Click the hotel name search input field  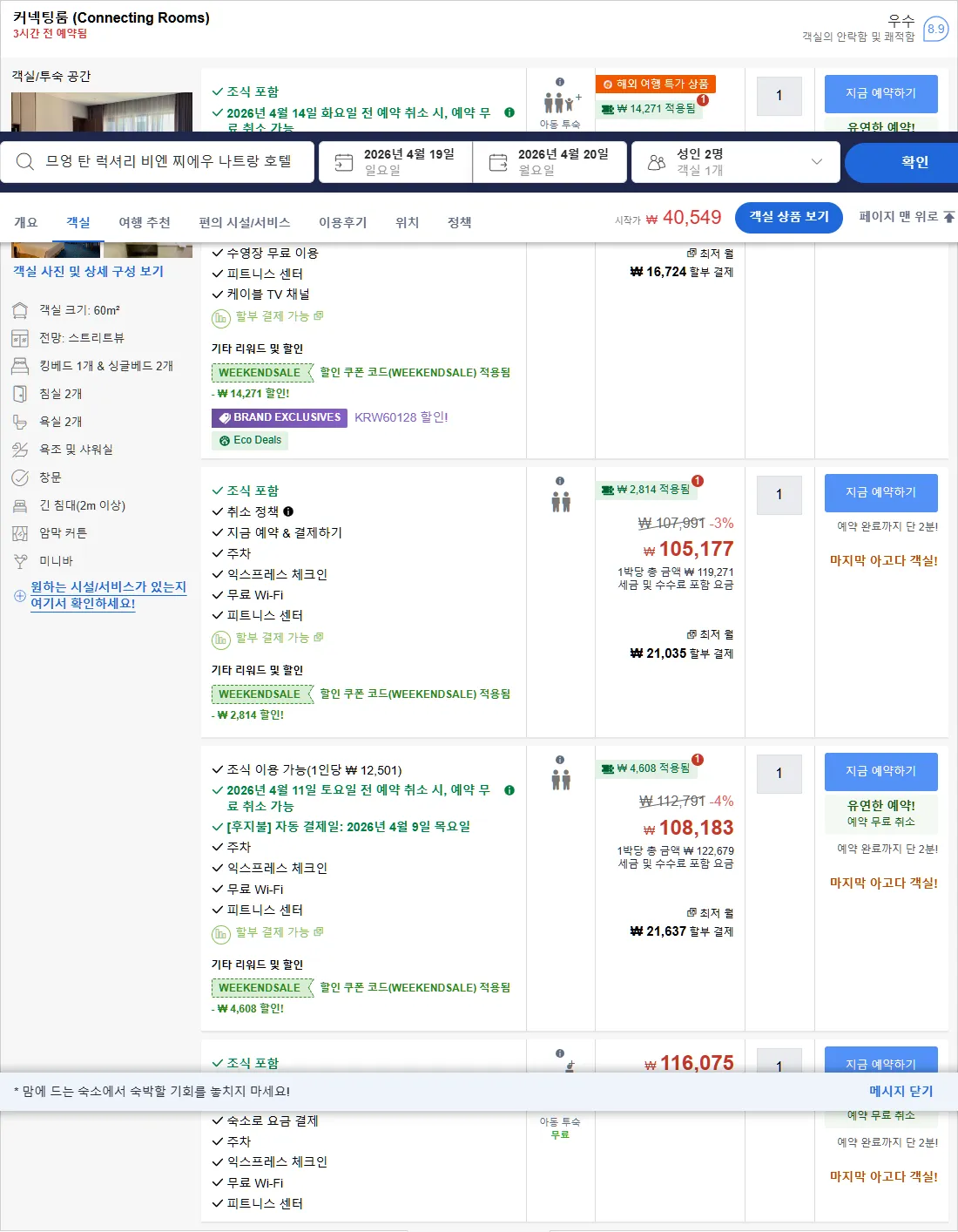tap(157, 162)
